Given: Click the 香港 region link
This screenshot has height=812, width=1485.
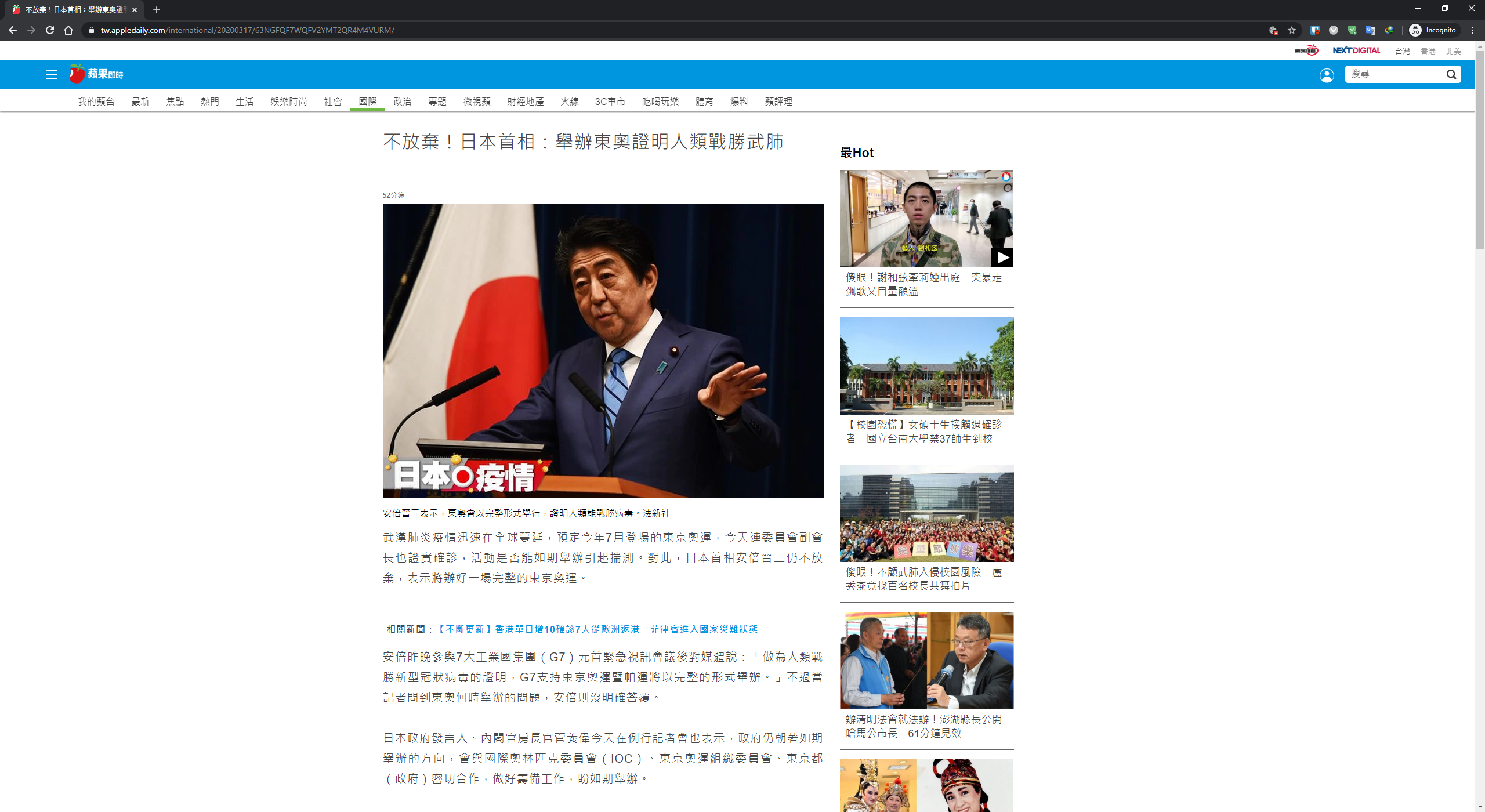Looking at the screenshot, I should (x=1428, y=52).
